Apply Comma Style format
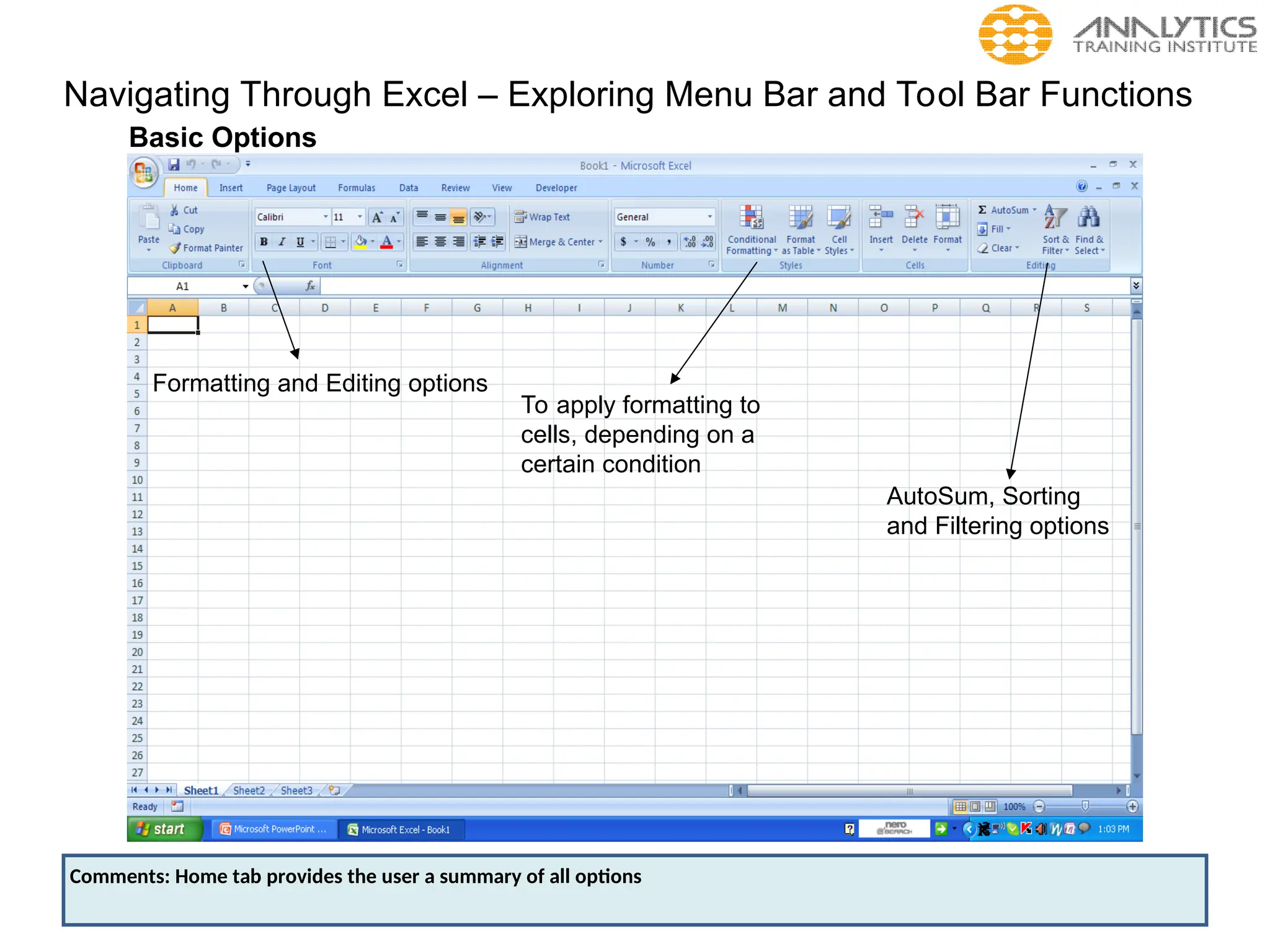 pyautogui.click(x=668, y=242)
